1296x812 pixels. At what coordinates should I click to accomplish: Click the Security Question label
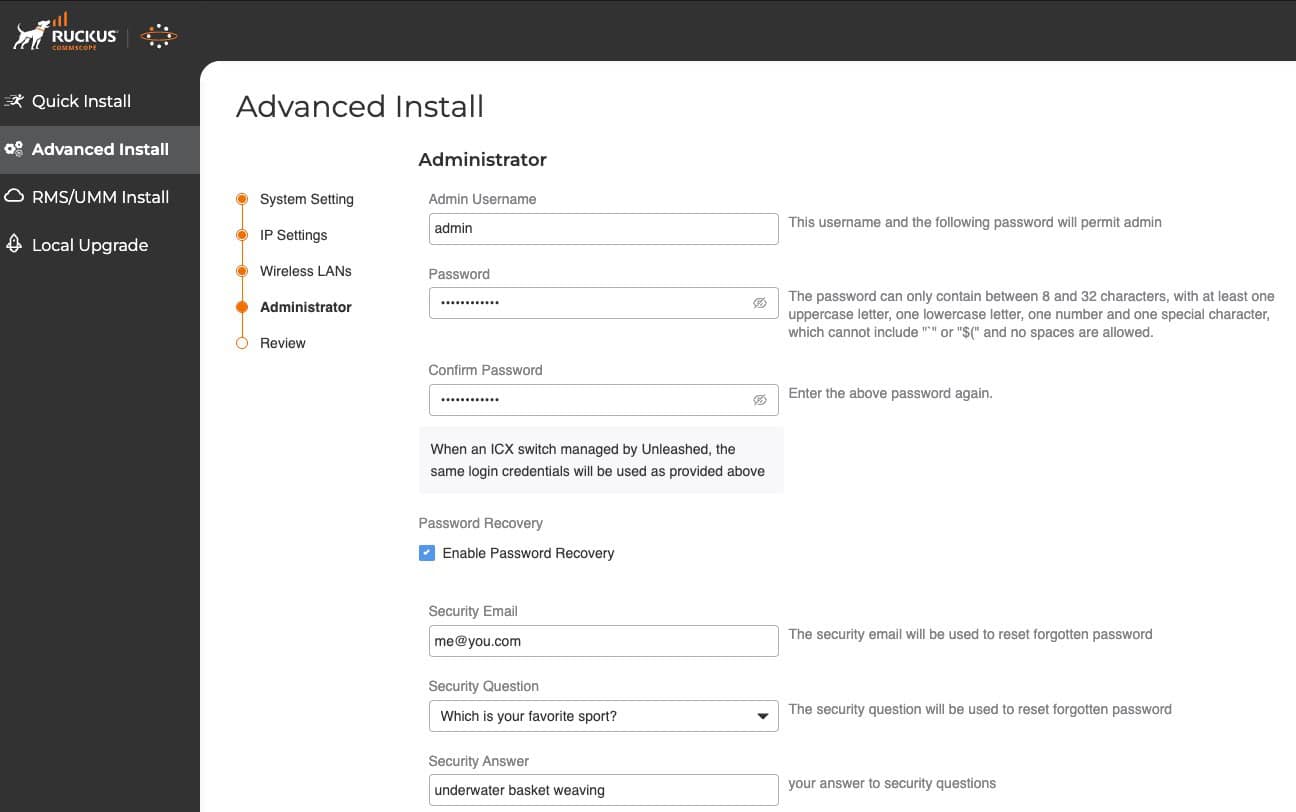[x=484, y=686]
